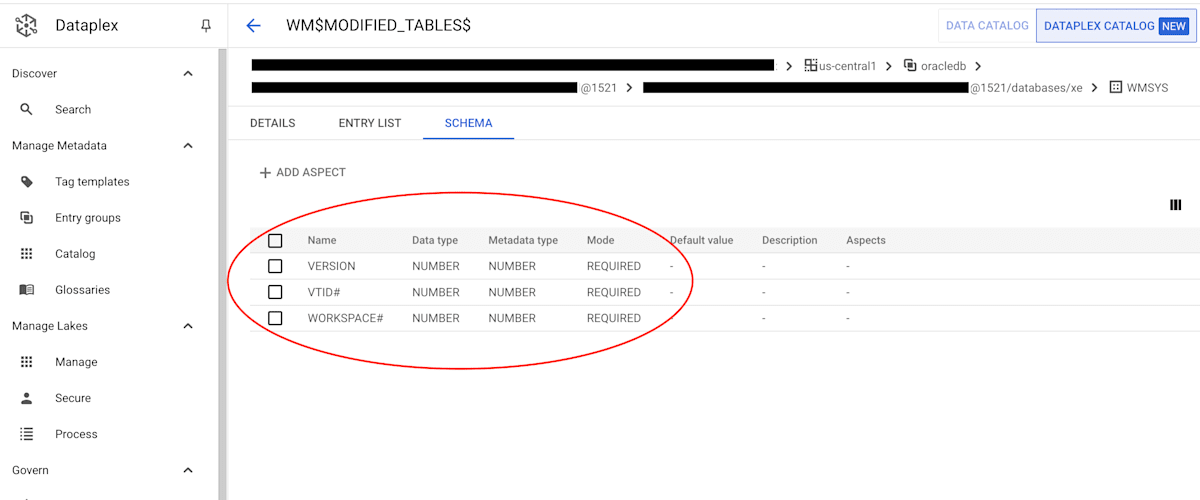Click the Catalog grid icon
1200x500 pixels.
point(27,253)
